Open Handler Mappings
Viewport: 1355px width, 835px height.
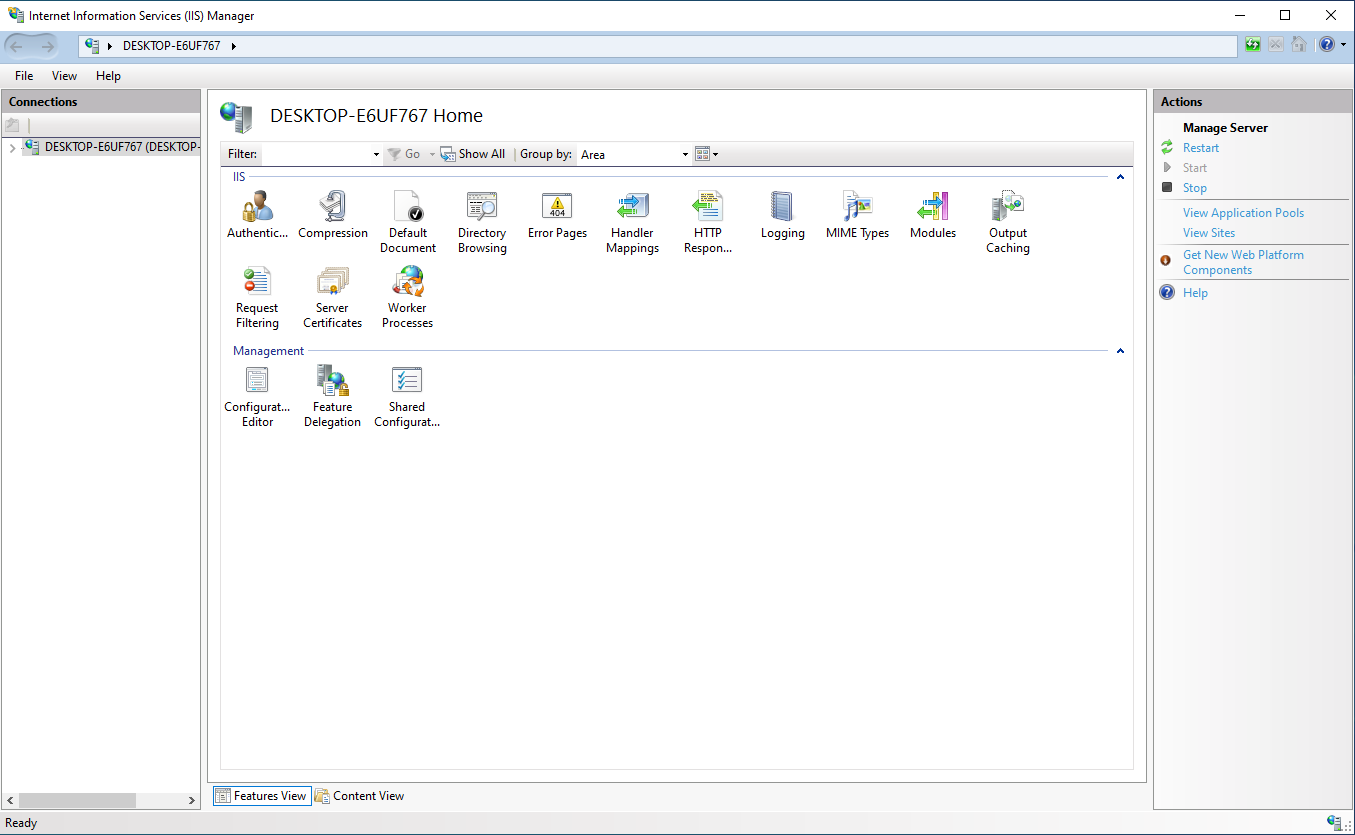[x=632, y=207]
